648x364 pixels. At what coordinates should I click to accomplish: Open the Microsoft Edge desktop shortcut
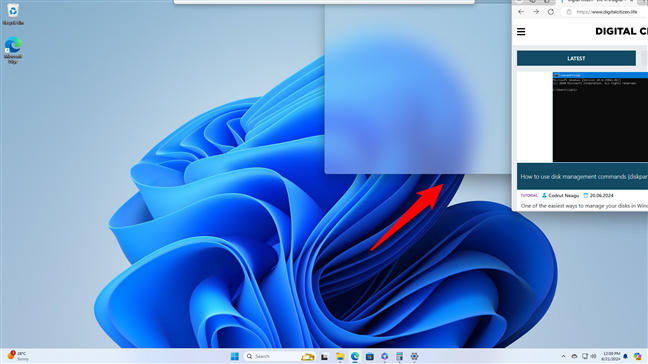(x=13, y=50)
